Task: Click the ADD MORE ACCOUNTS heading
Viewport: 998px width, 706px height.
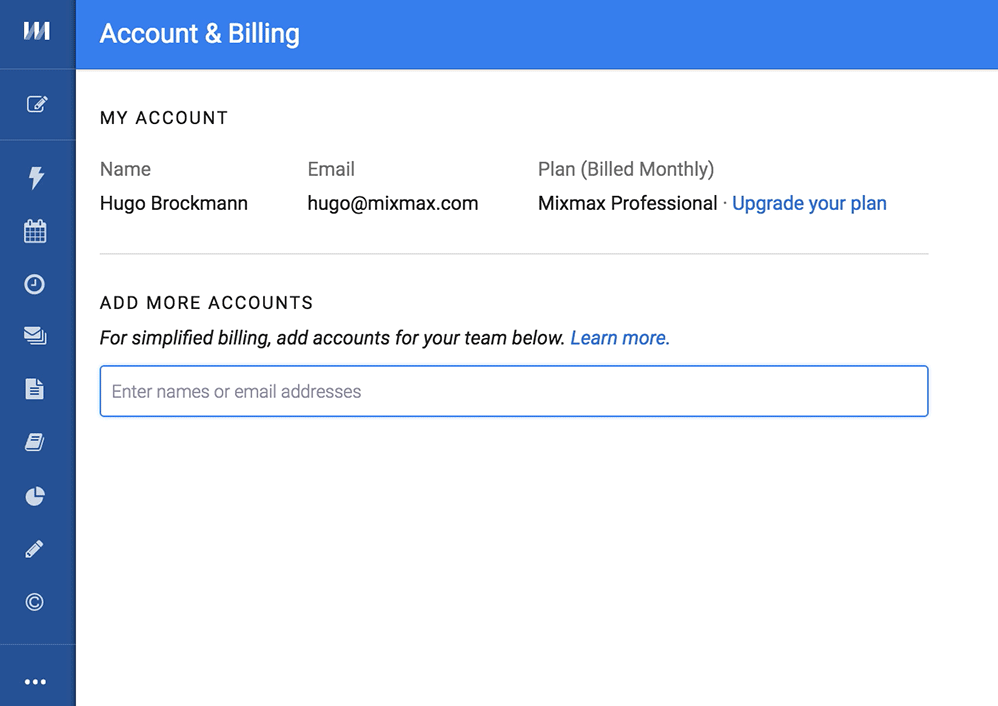Action: [x=206, y=302]
